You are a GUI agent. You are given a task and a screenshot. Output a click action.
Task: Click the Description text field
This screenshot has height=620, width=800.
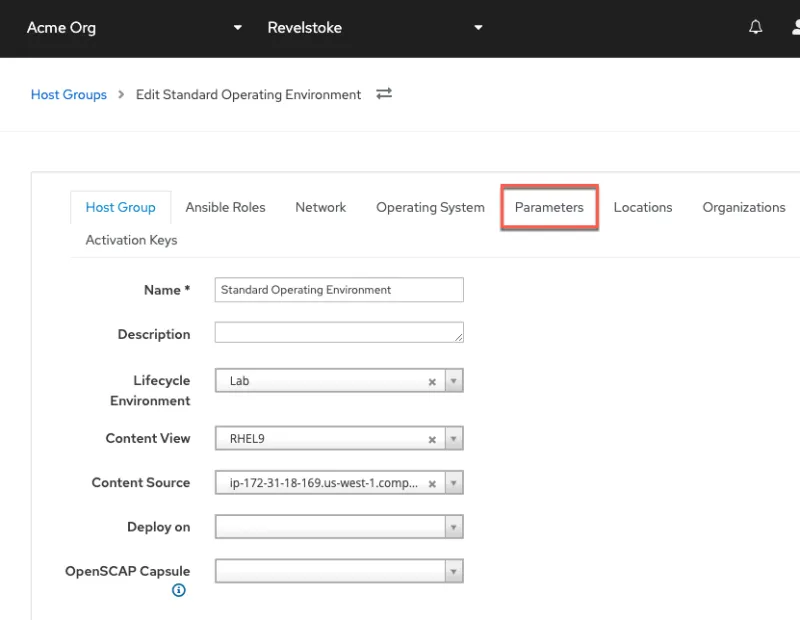pos(338,334)
